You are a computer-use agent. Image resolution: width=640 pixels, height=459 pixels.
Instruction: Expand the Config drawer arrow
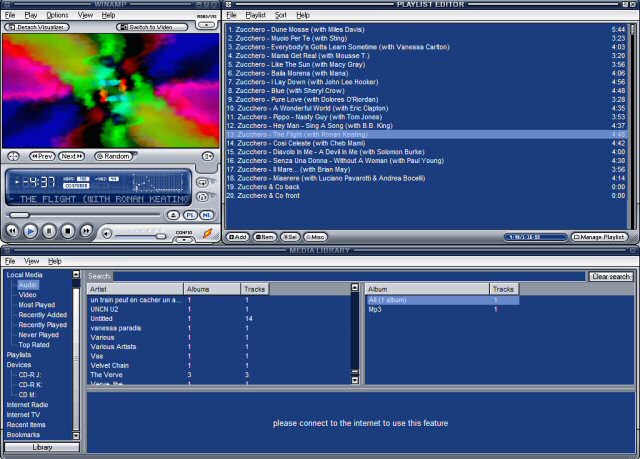coord(184,240)
